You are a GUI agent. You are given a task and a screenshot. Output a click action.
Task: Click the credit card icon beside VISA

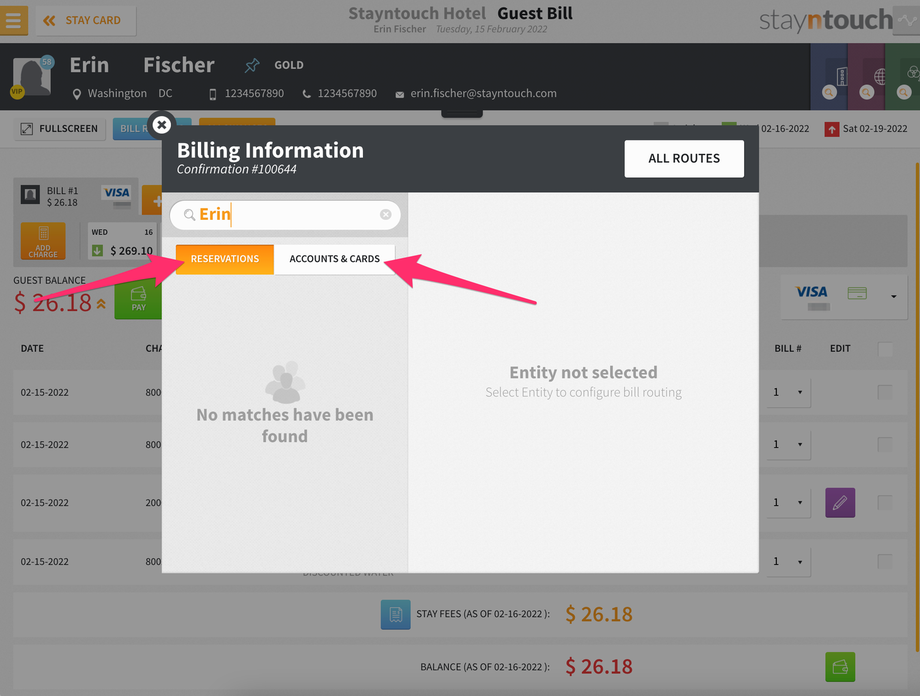point(857,293)
